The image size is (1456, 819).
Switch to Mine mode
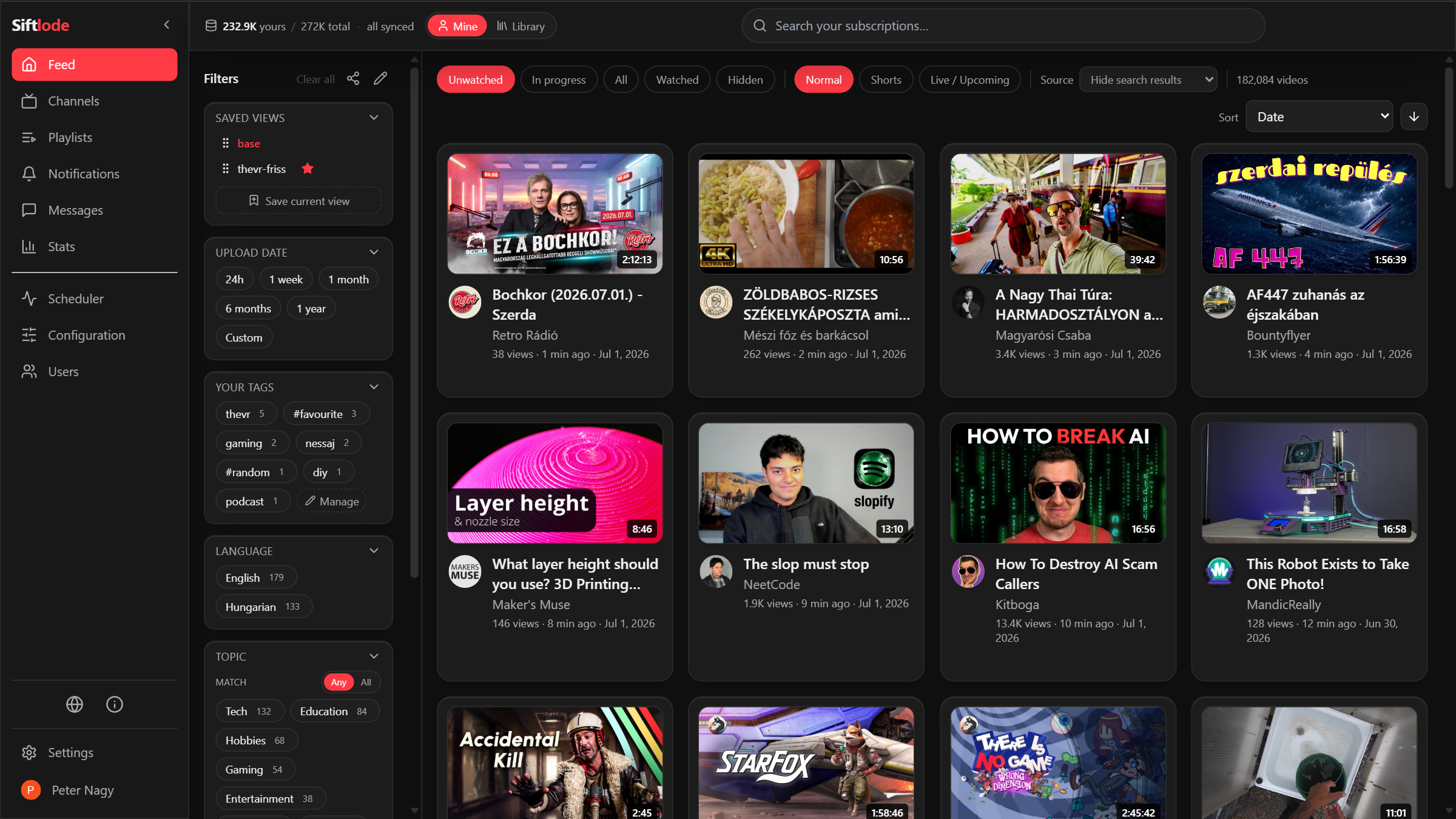(457, 26)
